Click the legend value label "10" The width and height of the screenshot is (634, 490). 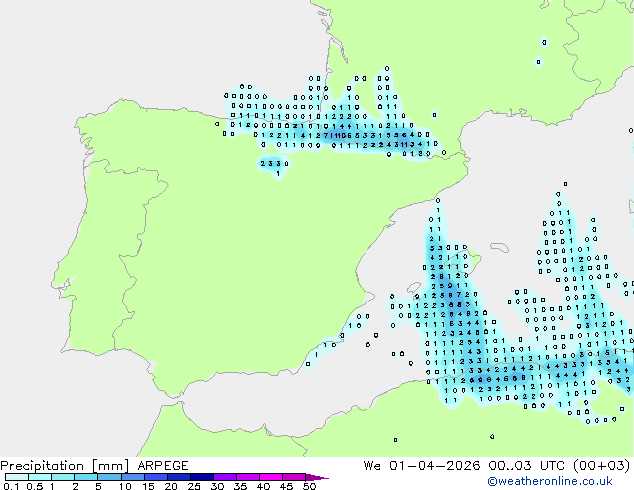coord(125,486)
